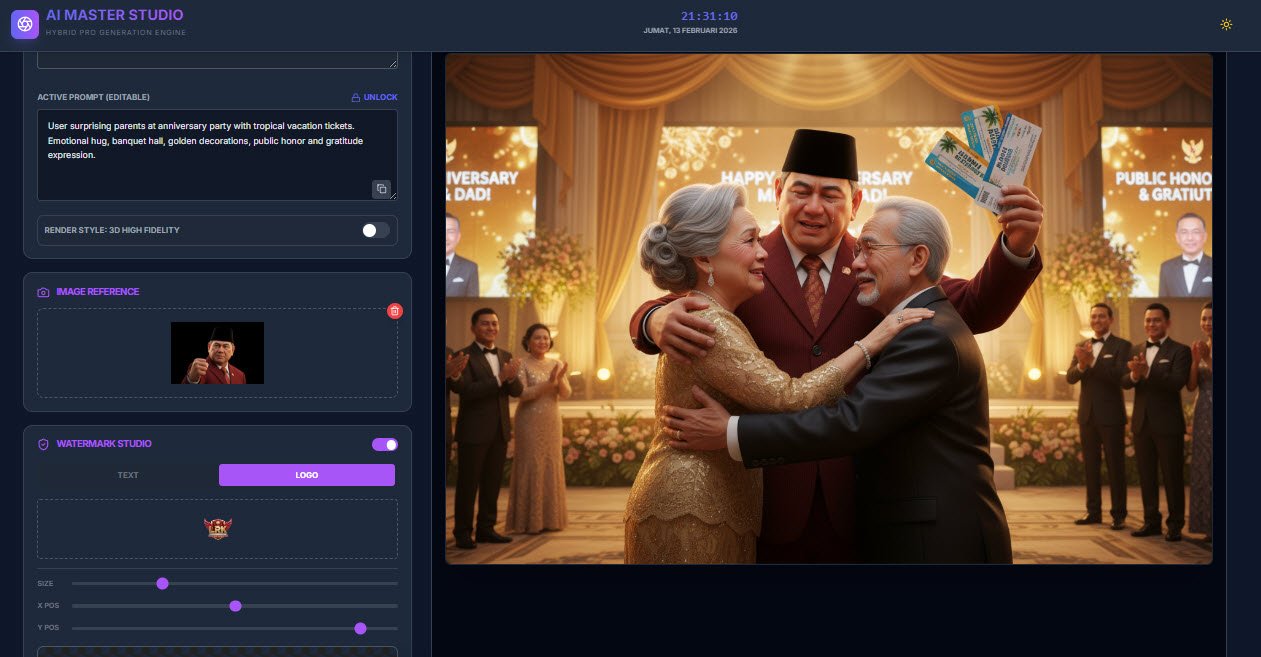
Task: Click the uploaded watermark logo thumbnail
Action: (x=217, y=529)
